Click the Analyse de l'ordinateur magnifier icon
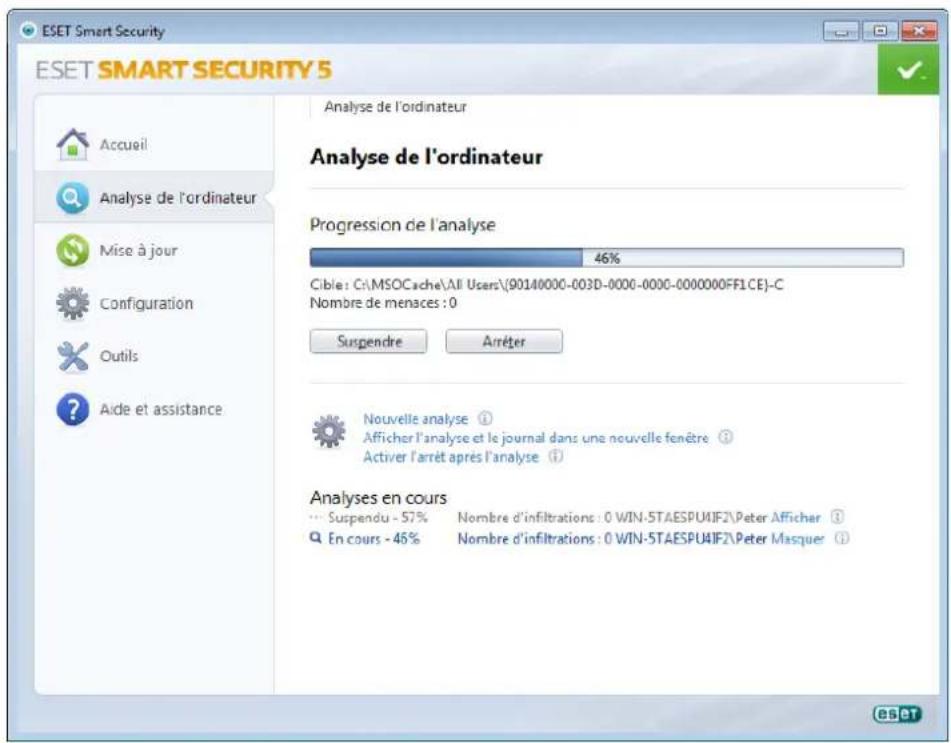Viewport: 951px width, 743px height. coord(73,198)
